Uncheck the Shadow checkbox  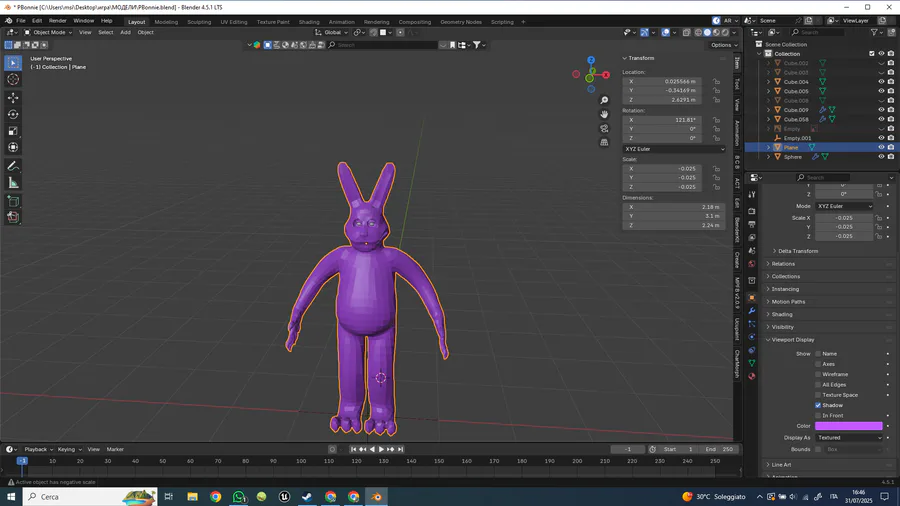[x=818, y=406]
